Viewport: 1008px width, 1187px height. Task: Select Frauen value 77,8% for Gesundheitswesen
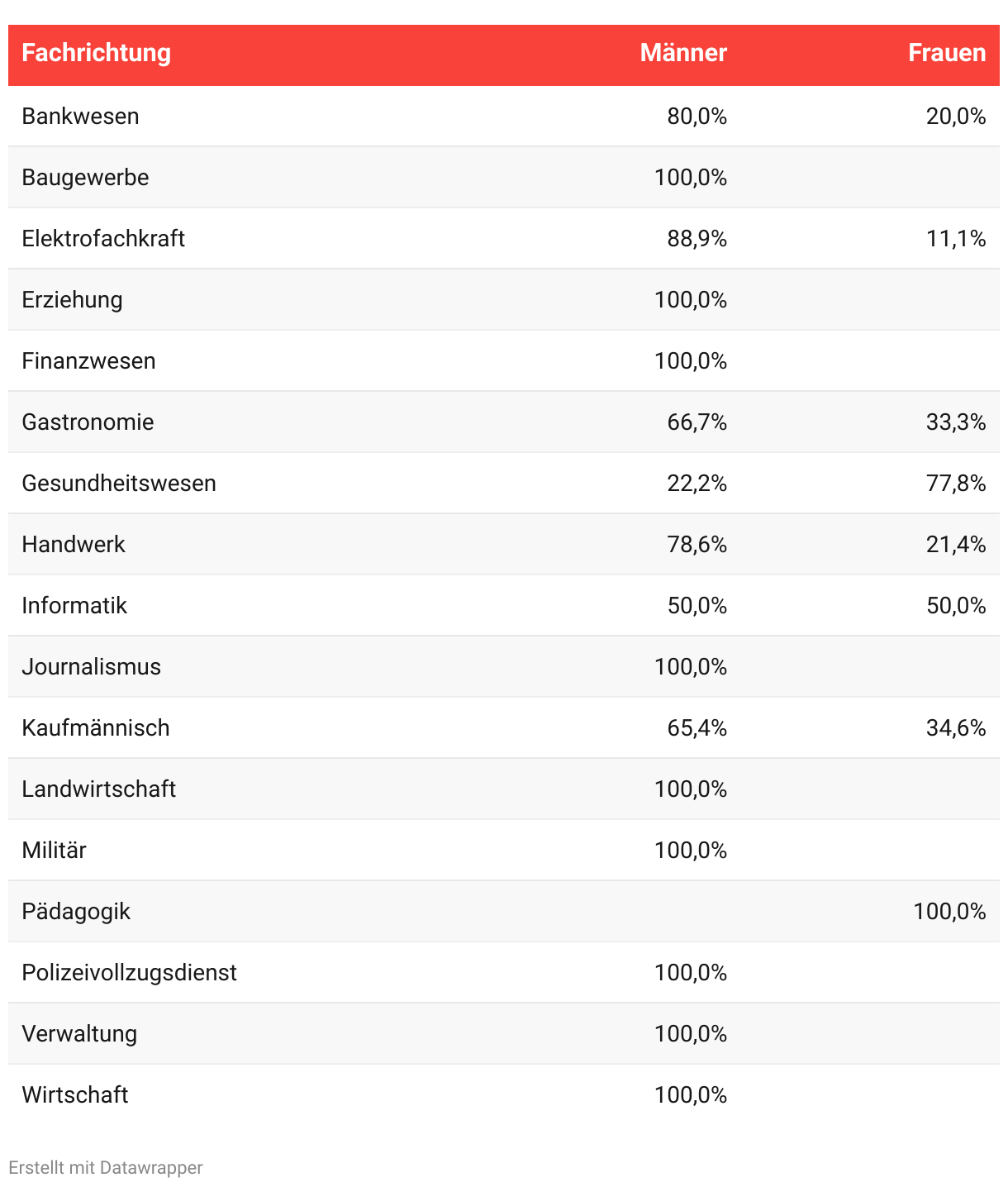click(x=956, y=484)
